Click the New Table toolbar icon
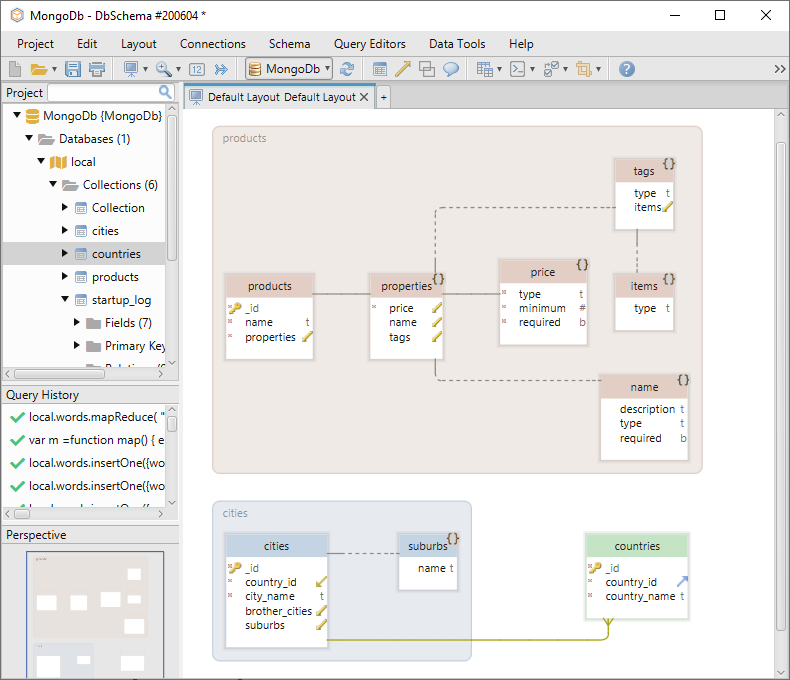The width and height of the screenshot is (790, 680). (x=380, y=69)
